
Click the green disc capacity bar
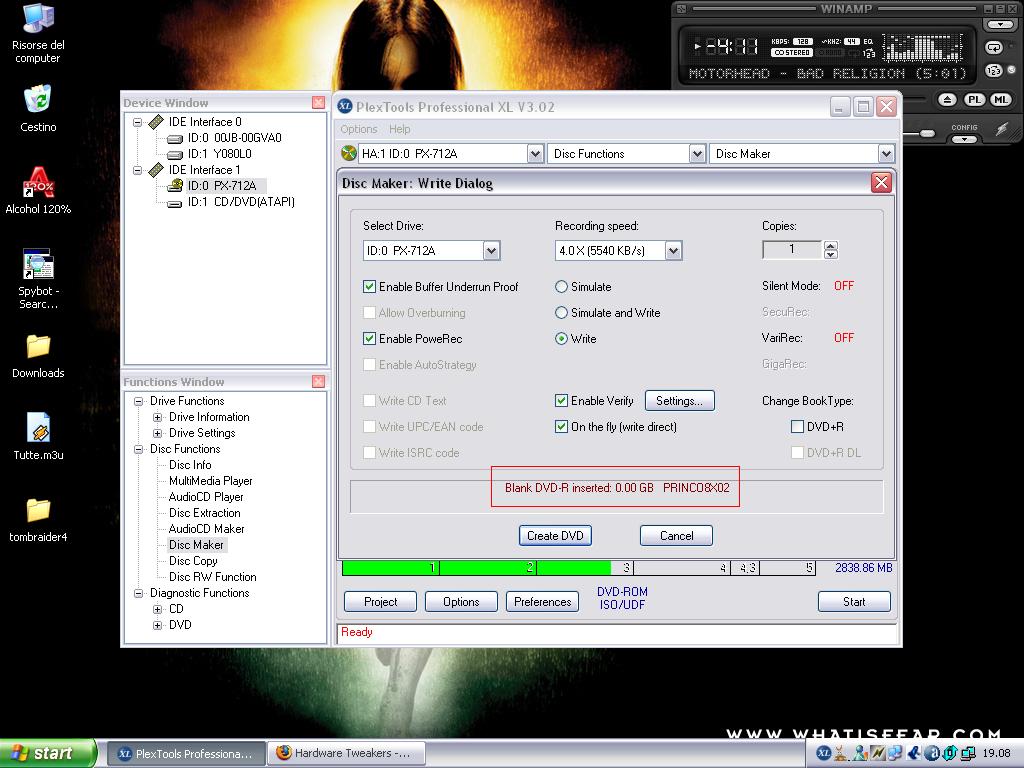[x=476, y=568]
